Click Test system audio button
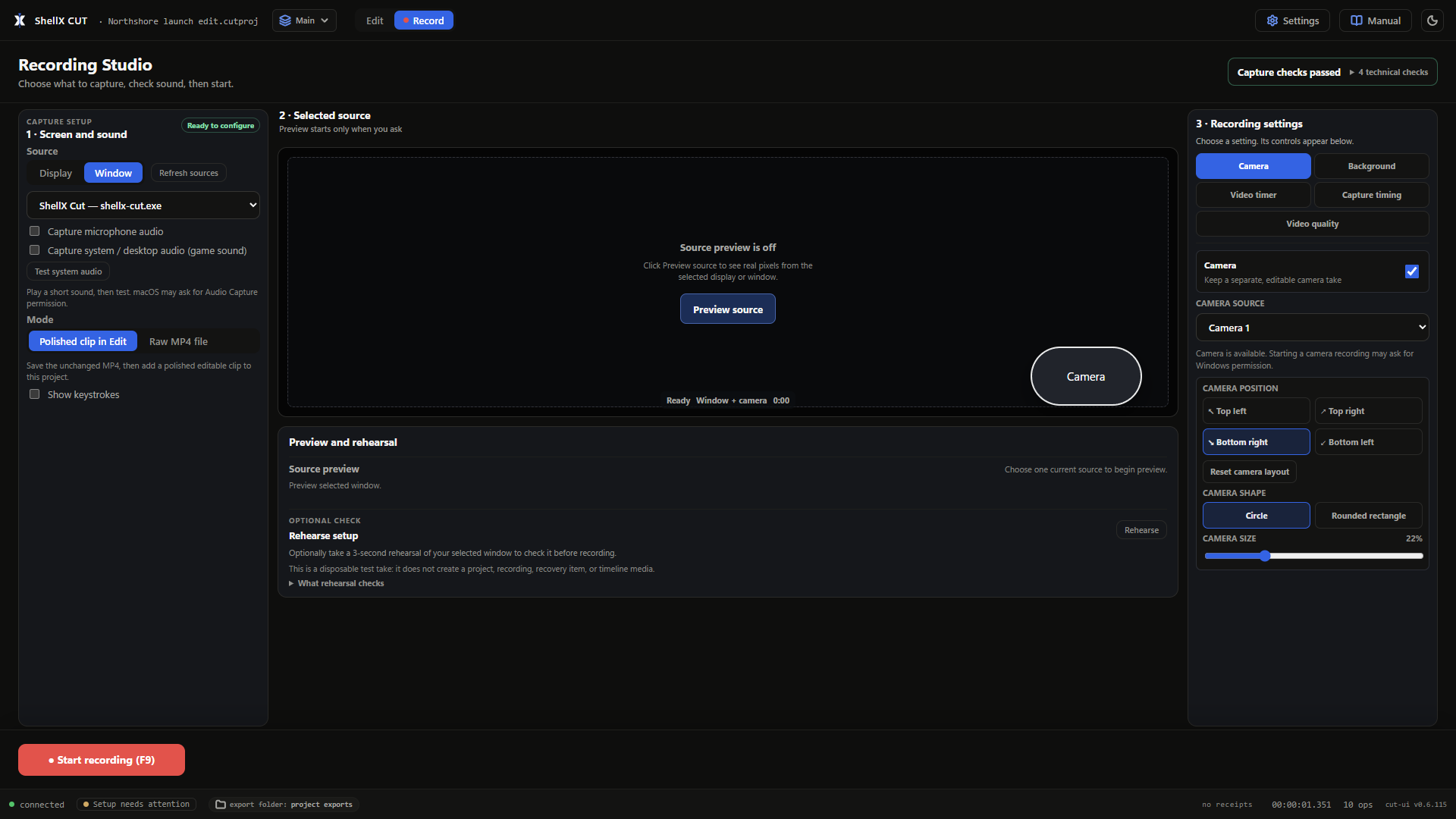Image resolution: width=1456 pixels, height=819 pixels. [68, 271]
